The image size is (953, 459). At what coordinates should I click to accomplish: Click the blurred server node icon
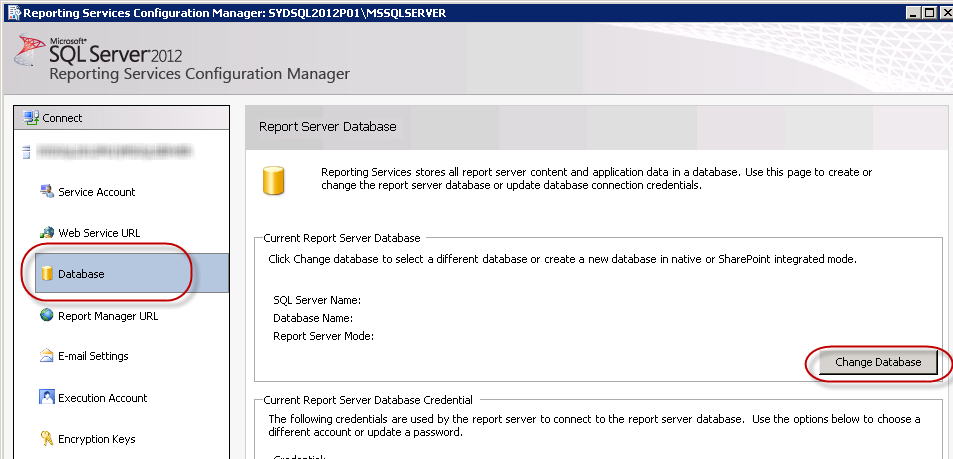(x=26, y=152)
